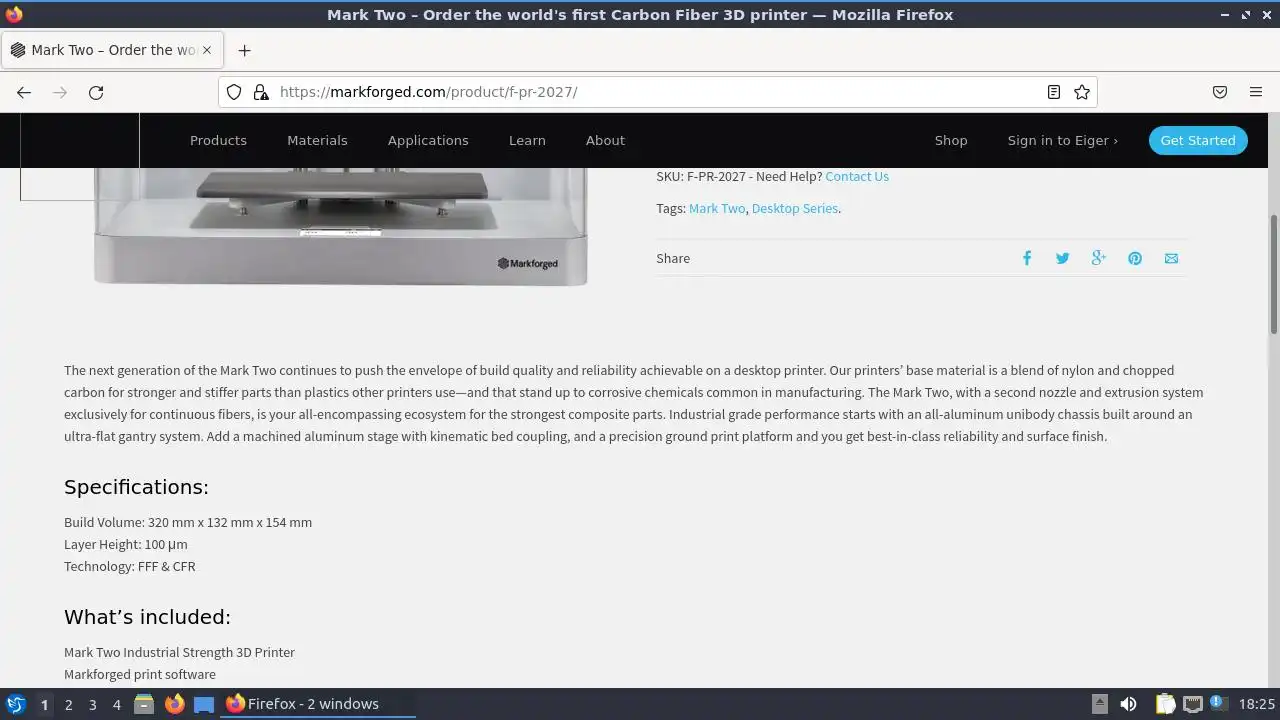This screenshot has height=720, width=1280.
Task: Click the What's included heading
Action: [x=147, y=617]
